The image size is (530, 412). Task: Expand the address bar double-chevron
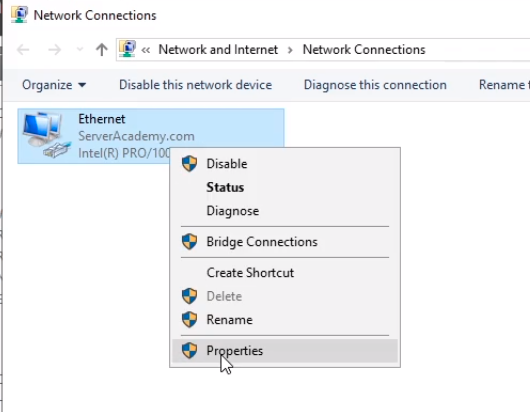coord(146,50)
